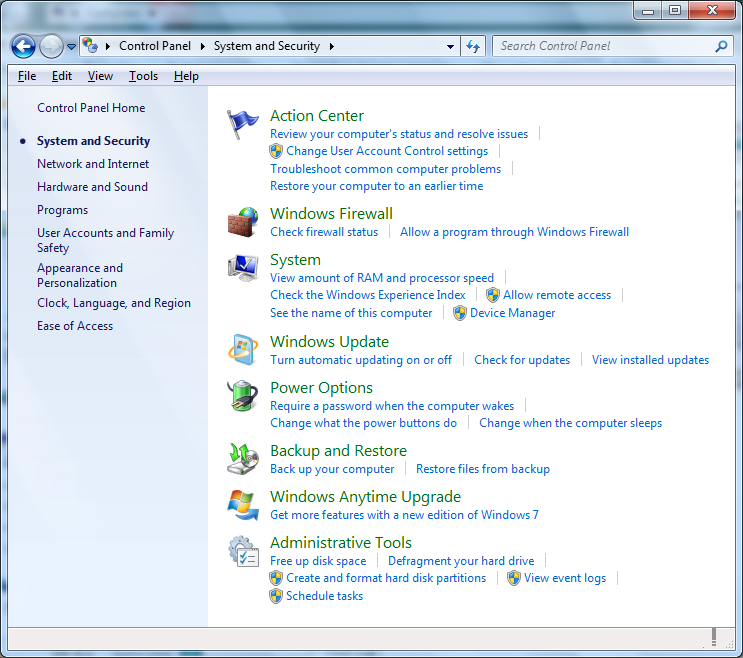This screenshot has height=658, width=743.
Task: Click Change what the power buttons do
Action: click(363, 423)
